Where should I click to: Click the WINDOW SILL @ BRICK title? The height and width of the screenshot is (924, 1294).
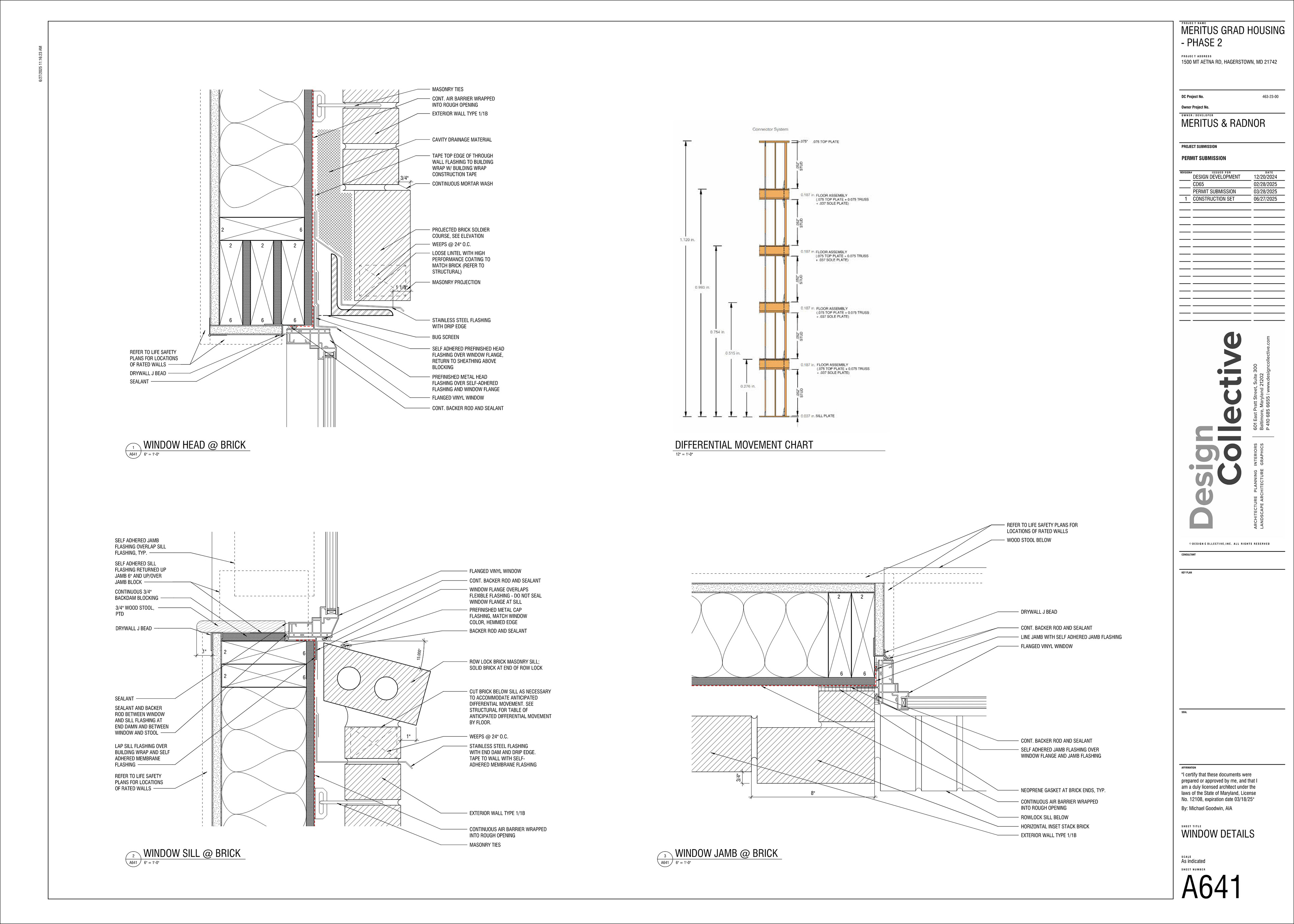tap(192, 854)
